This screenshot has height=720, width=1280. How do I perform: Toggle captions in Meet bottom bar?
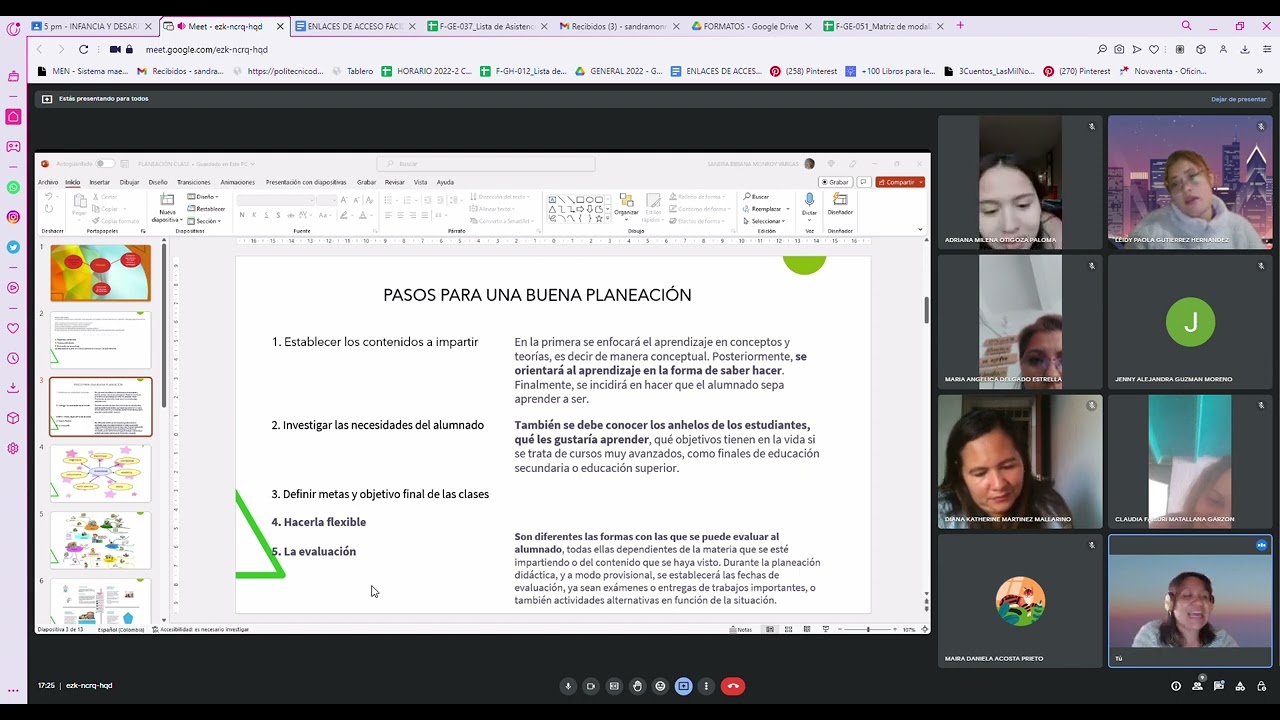[614, 686]
